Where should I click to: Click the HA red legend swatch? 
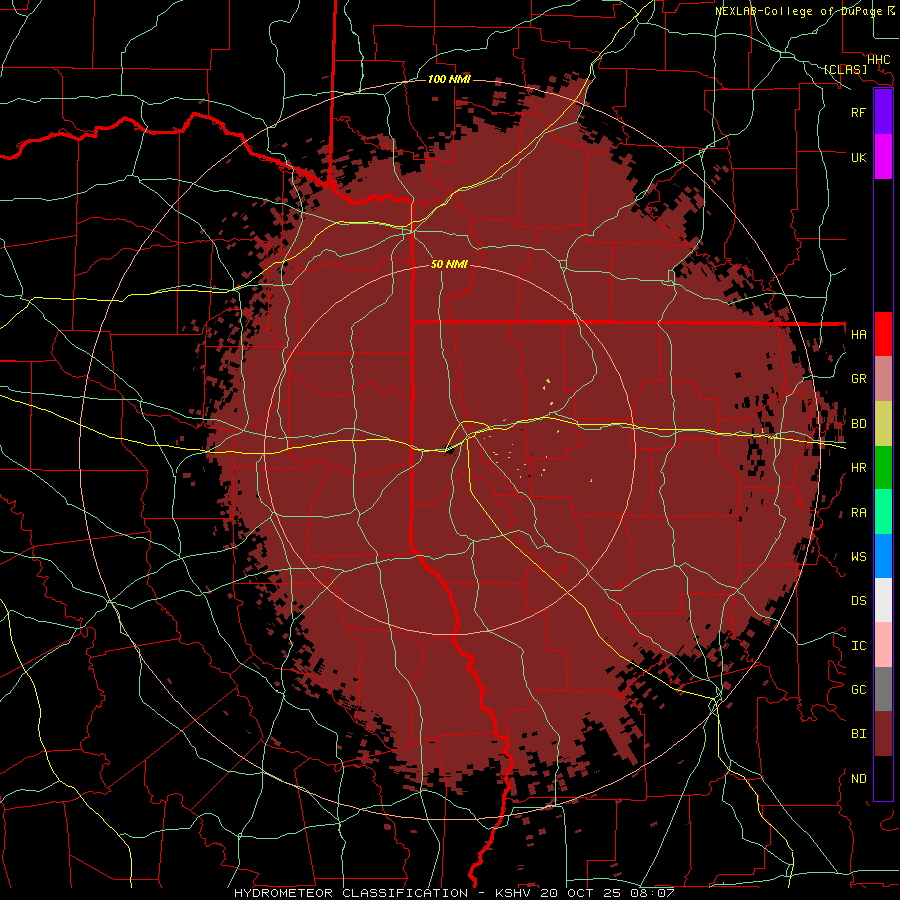(x=883, y=334)
